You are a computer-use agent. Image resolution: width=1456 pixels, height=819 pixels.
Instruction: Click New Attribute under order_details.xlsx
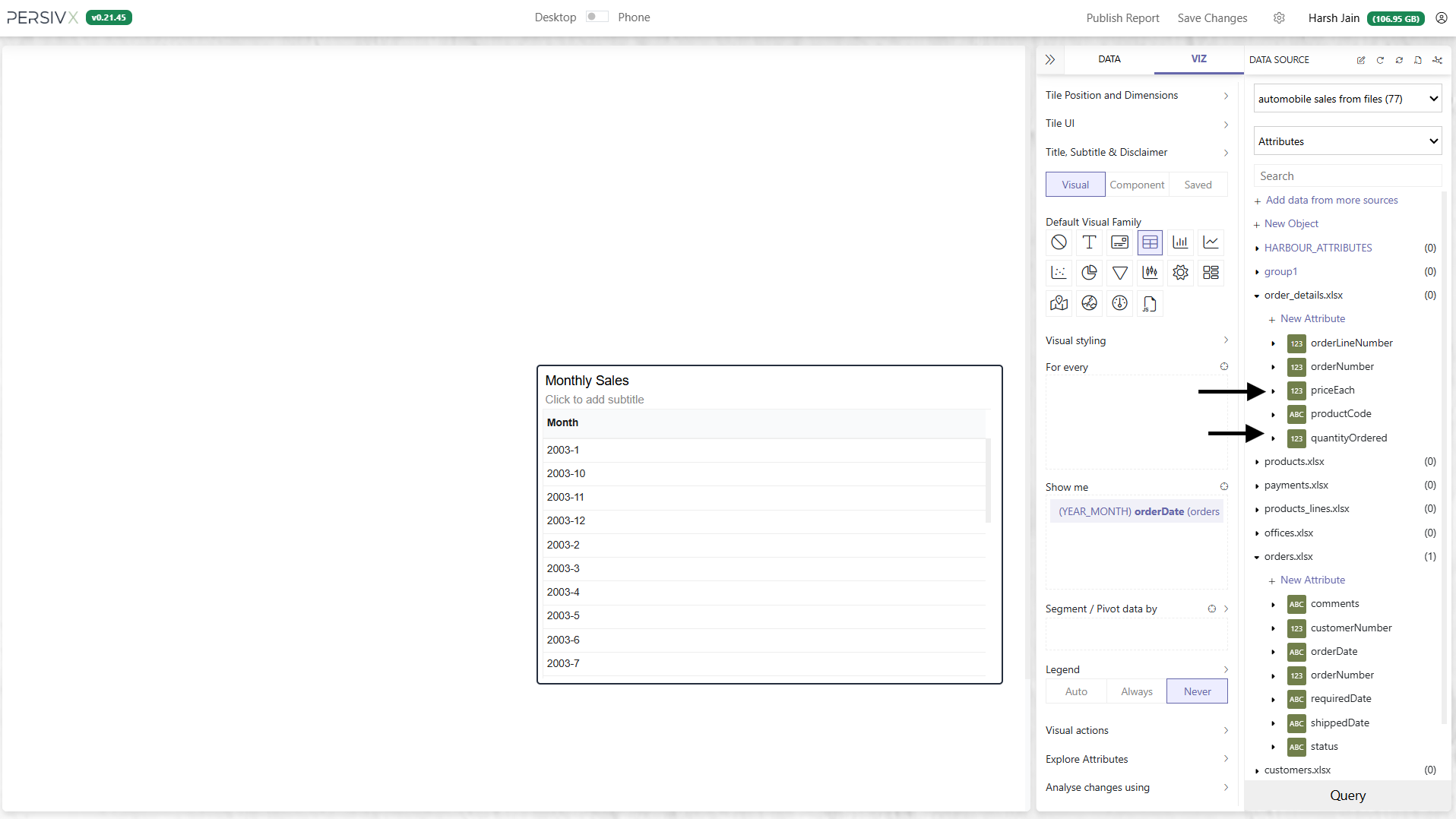(x=1312, y=318)
